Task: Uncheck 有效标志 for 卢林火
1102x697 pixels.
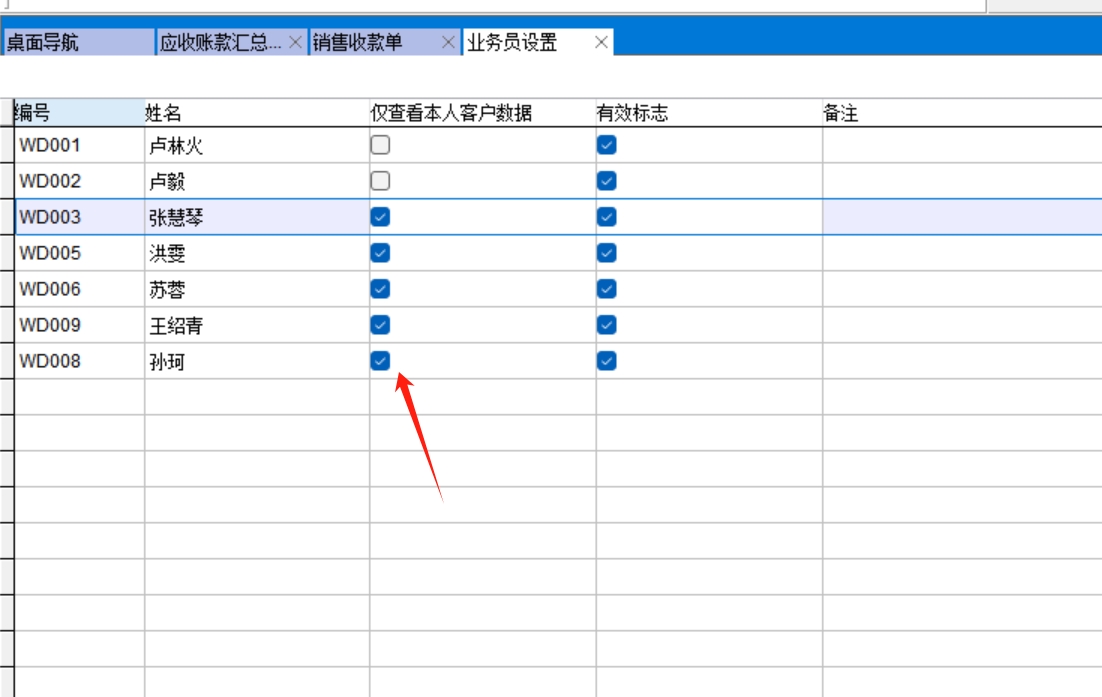Action: point(607,145)
